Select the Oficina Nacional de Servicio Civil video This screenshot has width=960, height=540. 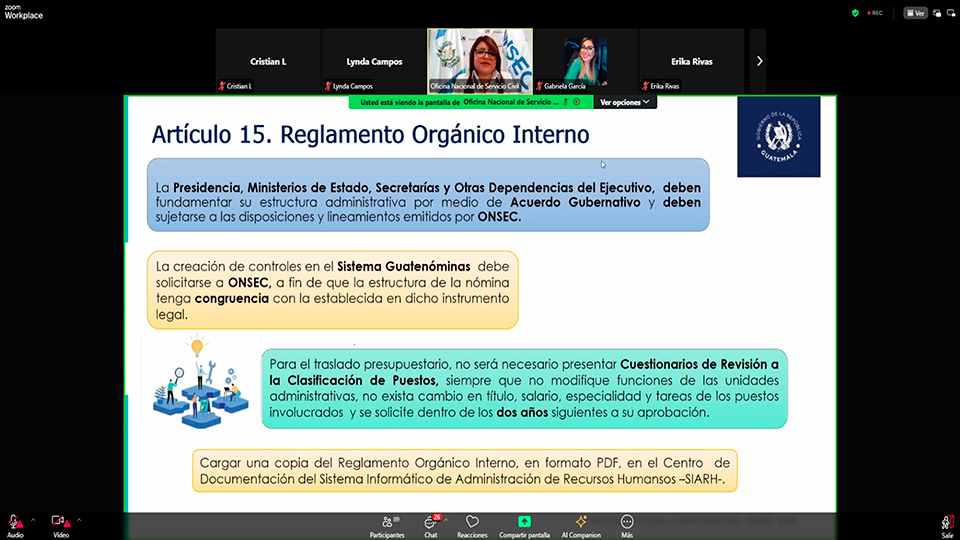[x=480, y=60]
